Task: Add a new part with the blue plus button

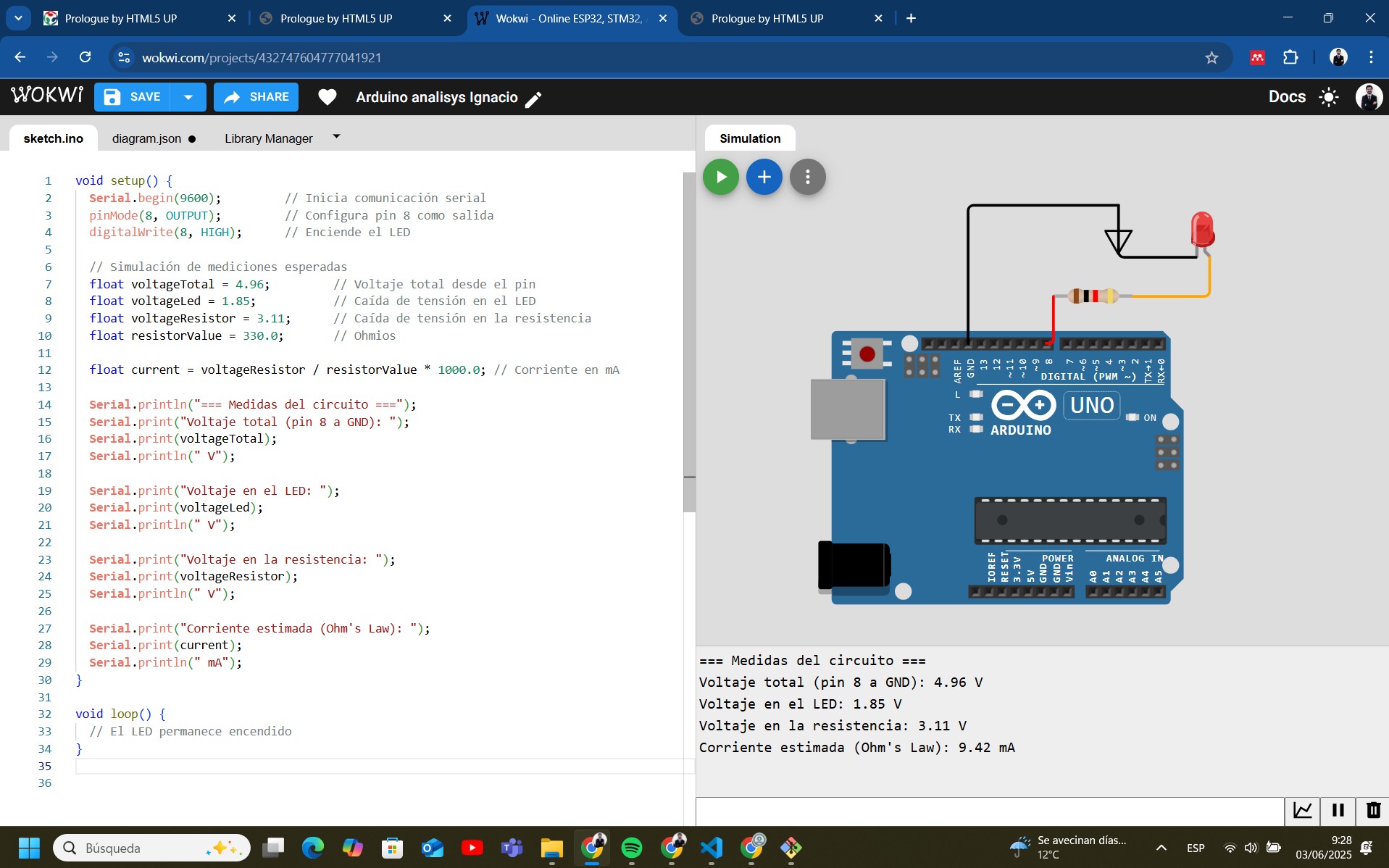Action: (764, 177)
